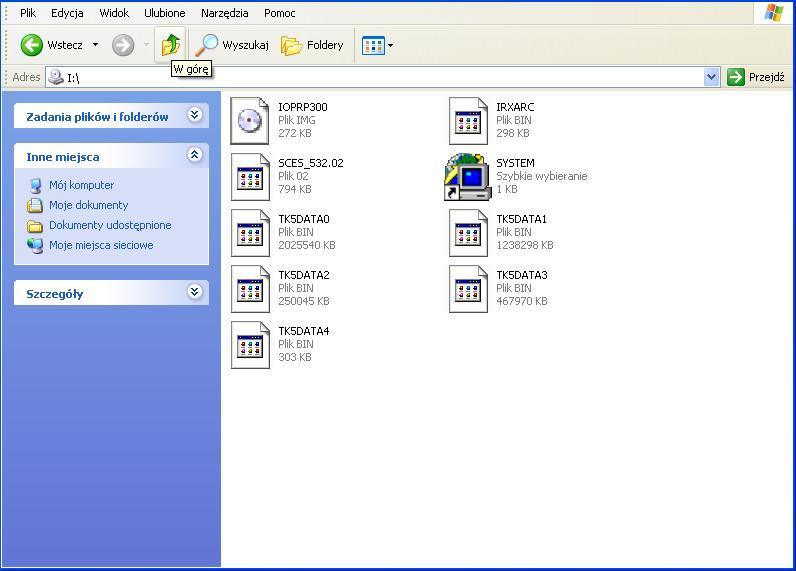The image size is (796, 571).
Task: Toggle the Foldery folder tree pane
Action: point(313,45)
